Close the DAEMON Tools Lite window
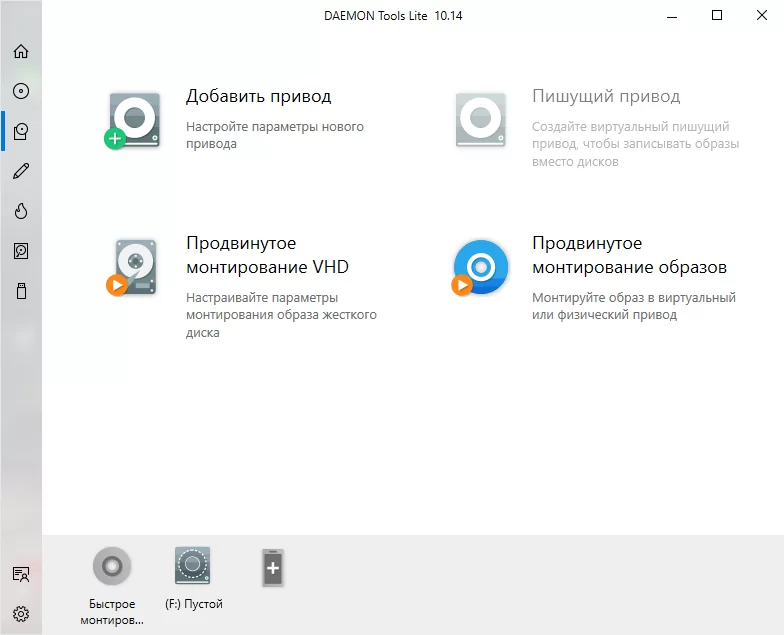Viewport: 784px width, 635px height. pos(762,16)
